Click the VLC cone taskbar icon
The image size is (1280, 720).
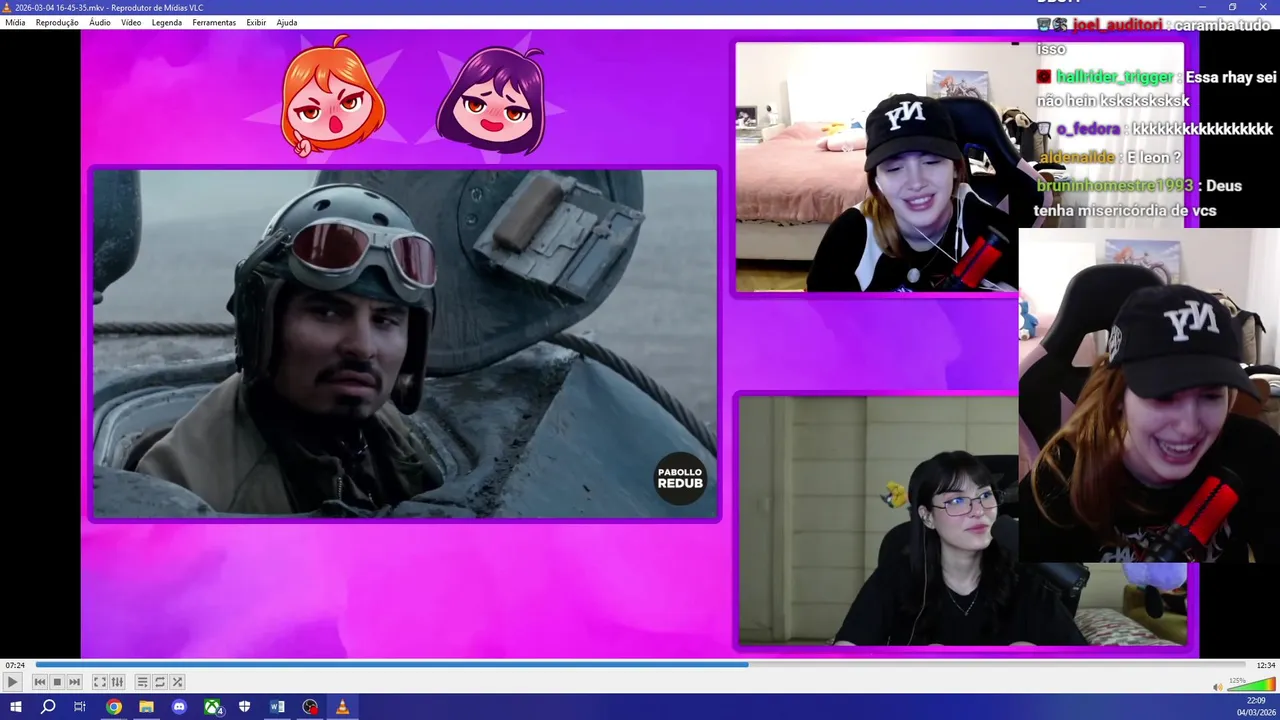click(342, 707)
